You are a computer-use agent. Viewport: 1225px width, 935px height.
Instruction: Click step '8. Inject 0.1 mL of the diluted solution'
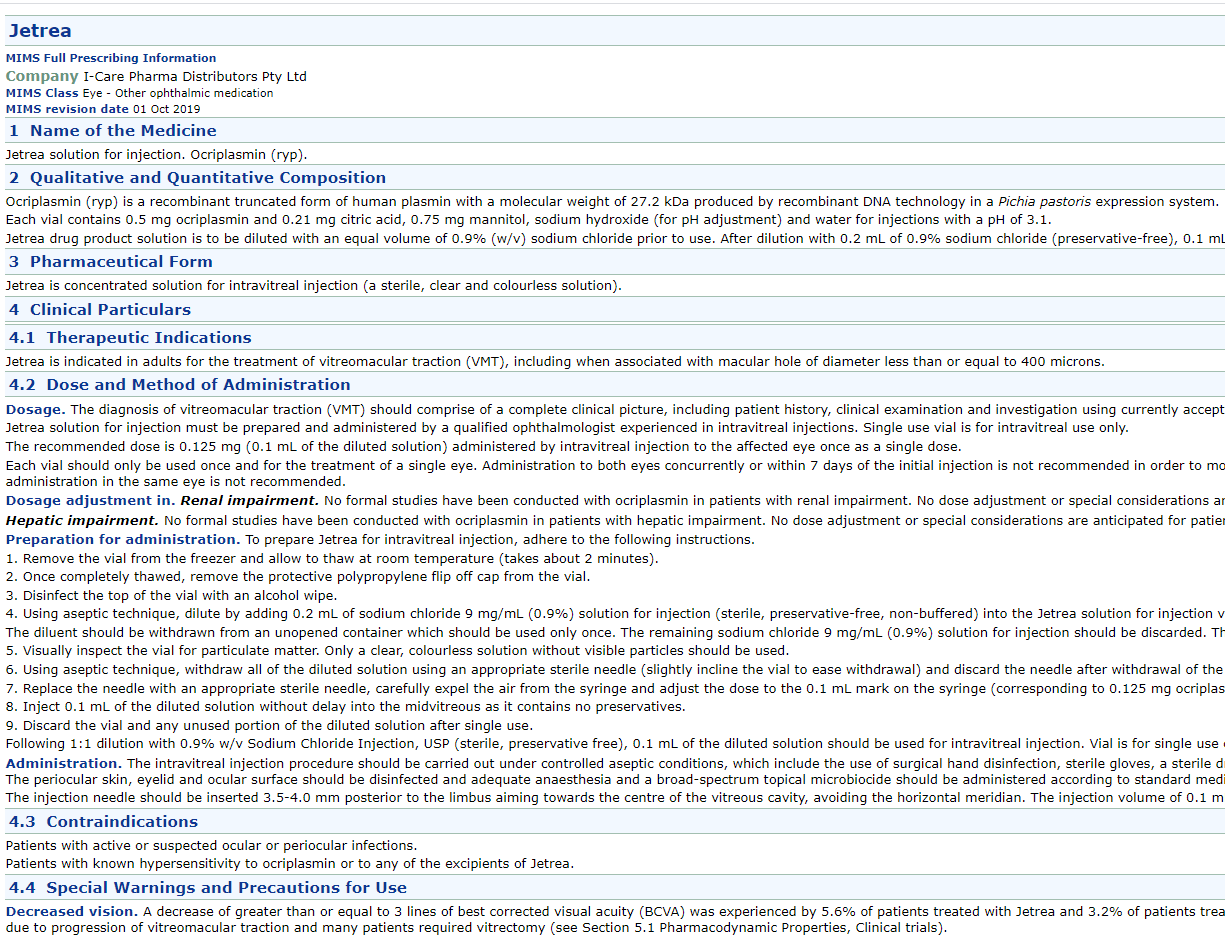tap(345, 707)
